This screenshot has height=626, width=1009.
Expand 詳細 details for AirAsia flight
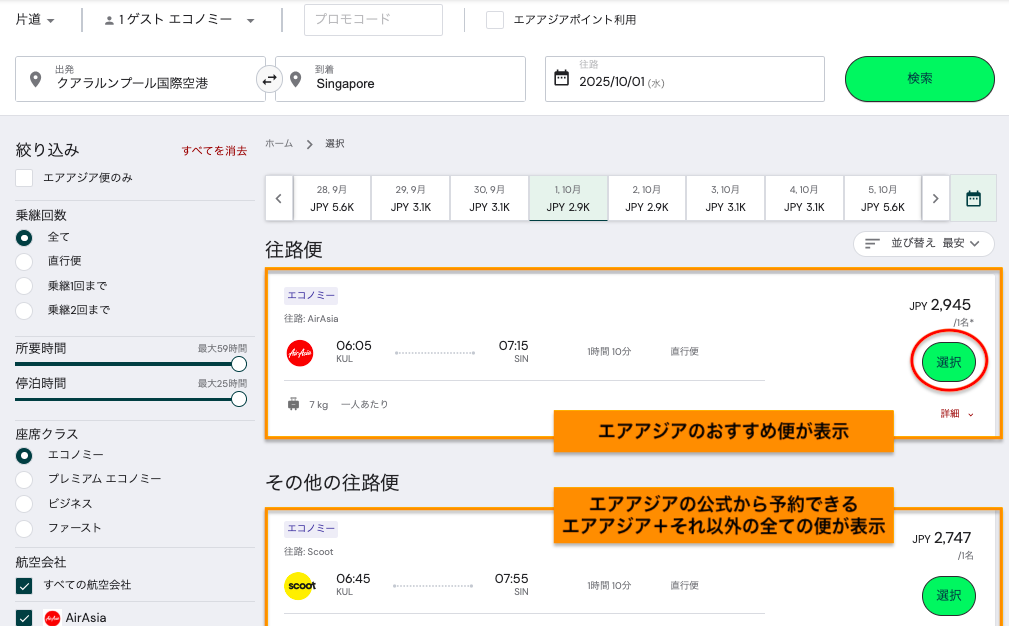(957, 414)
